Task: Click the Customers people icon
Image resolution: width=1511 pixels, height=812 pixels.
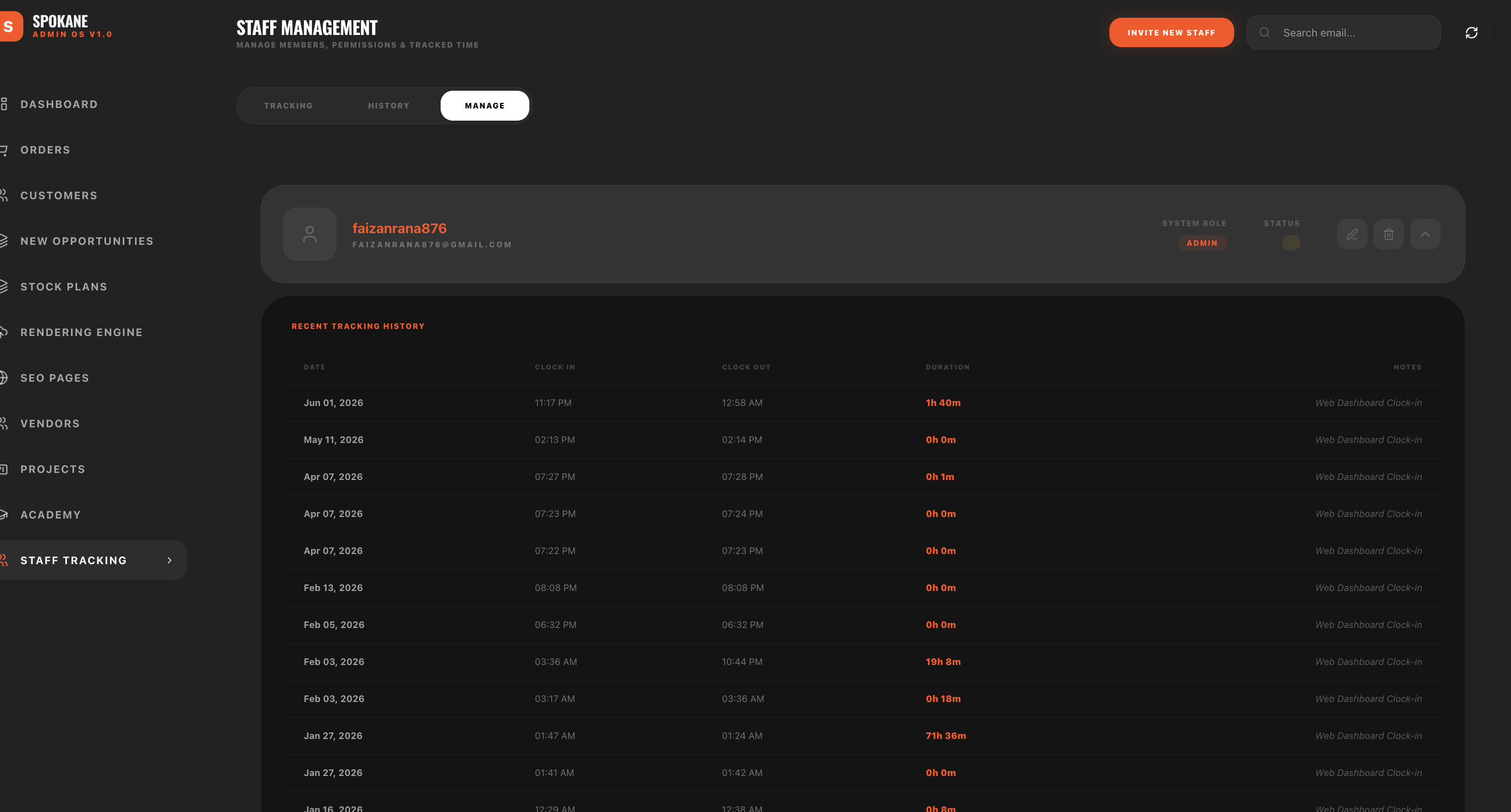Action: tap(4, 195)
